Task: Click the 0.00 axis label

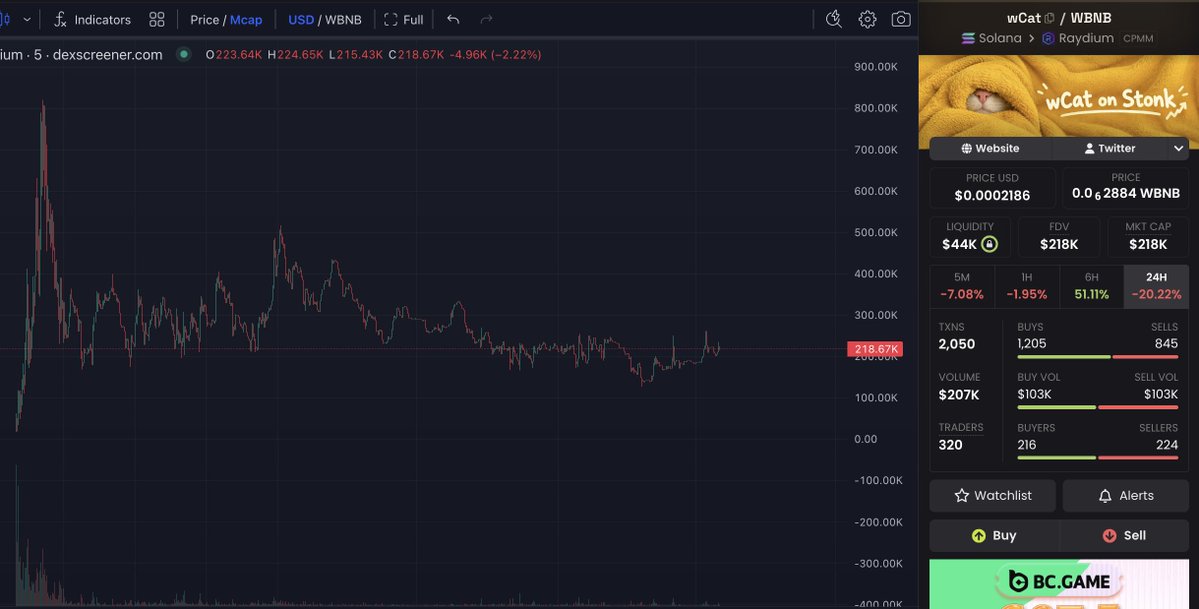Action: point(866,439)
